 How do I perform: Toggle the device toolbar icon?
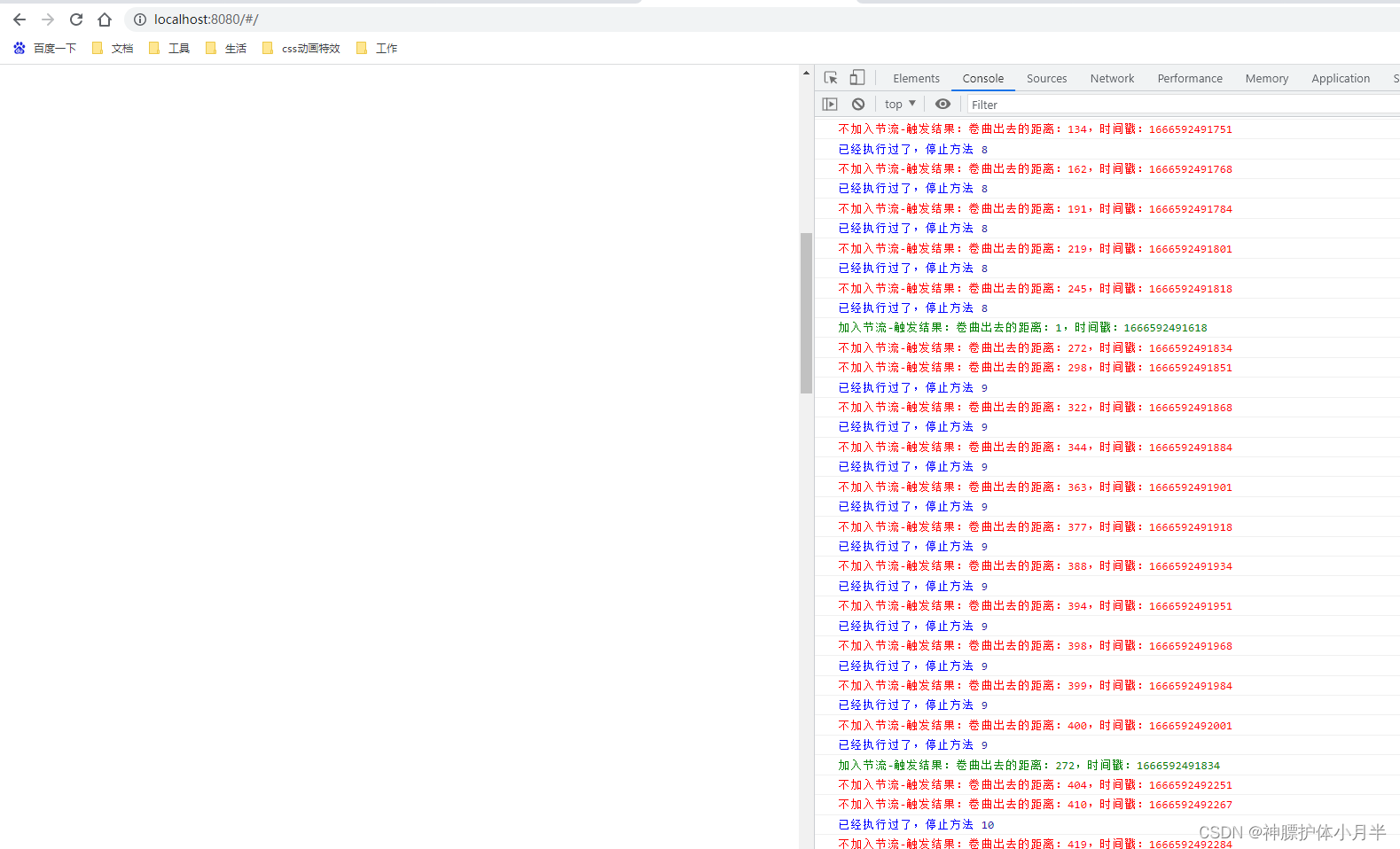(856, 78)
